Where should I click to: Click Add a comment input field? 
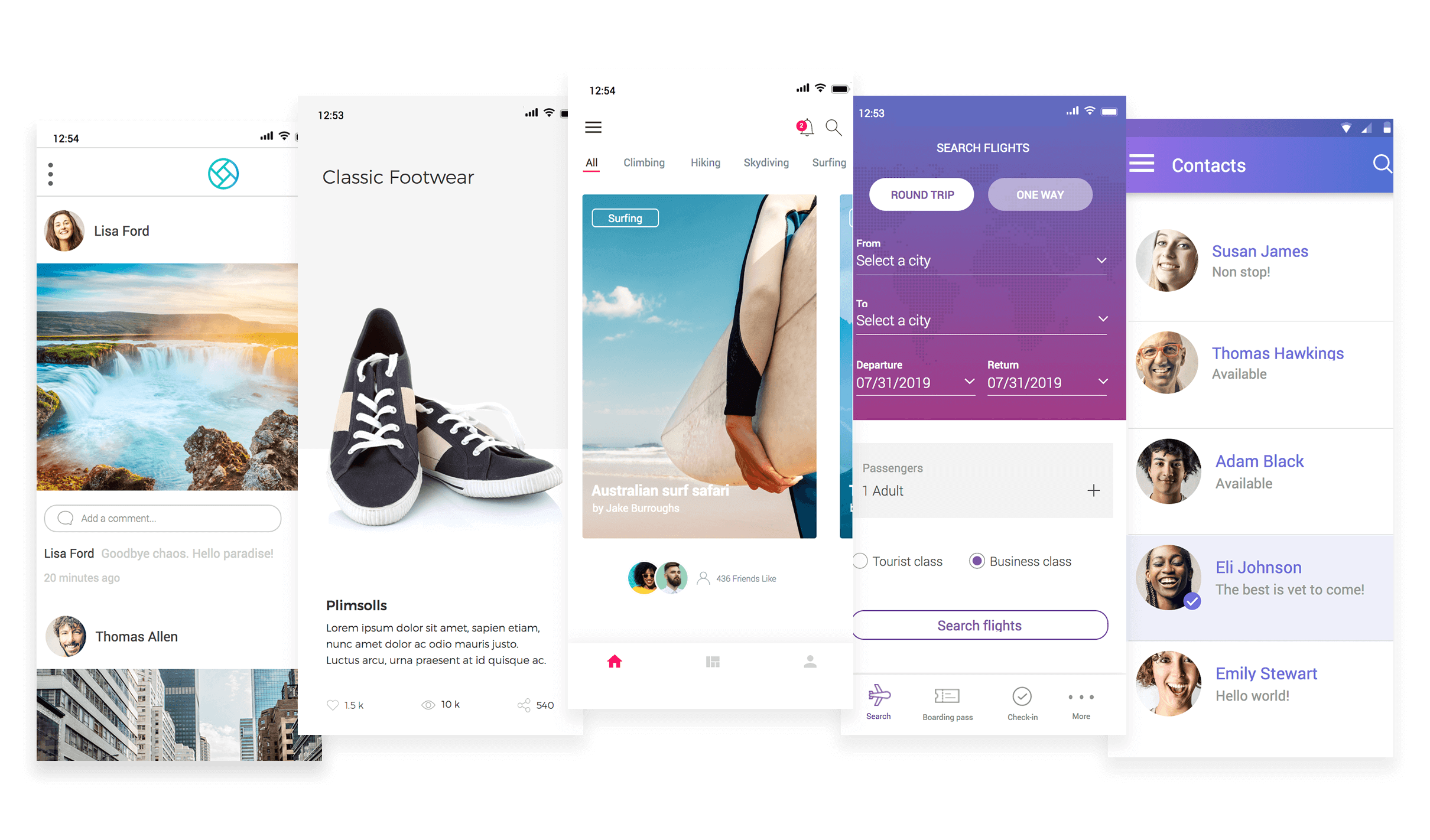[x=164, y=518]
